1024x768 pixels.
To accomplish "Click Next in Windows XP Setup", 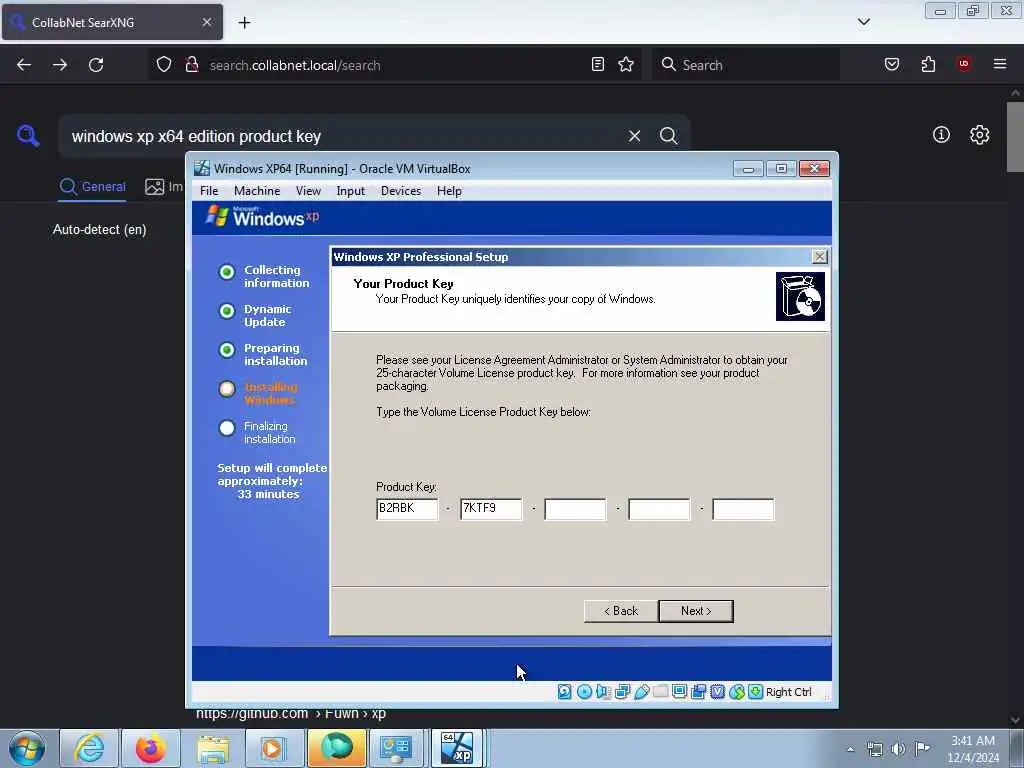I will (696, 611).
